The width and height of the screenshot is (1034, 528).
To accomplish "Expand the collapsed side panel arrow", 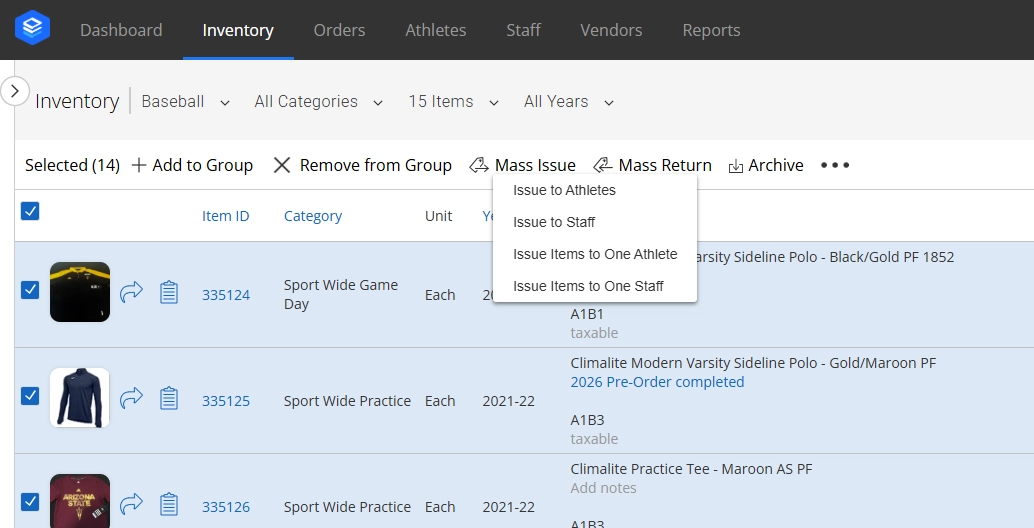I will (x=15, y=91).
